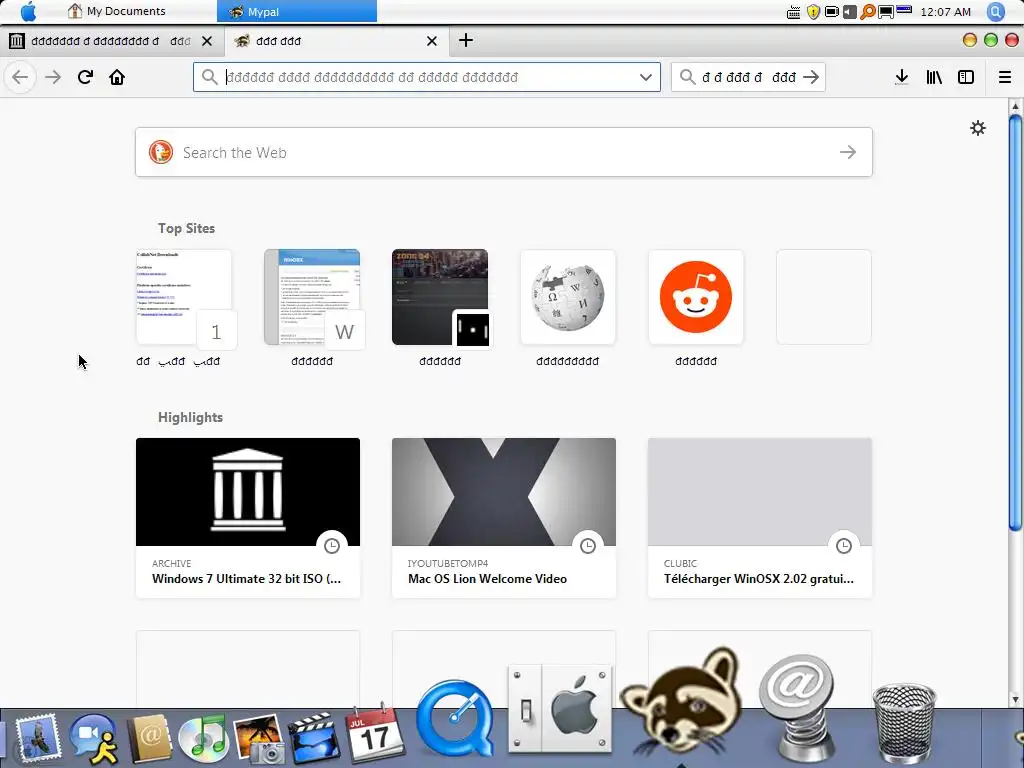Screen dimensions: 1024x768
Task: Open Address Book in the dock
Action: coord(149,739)
